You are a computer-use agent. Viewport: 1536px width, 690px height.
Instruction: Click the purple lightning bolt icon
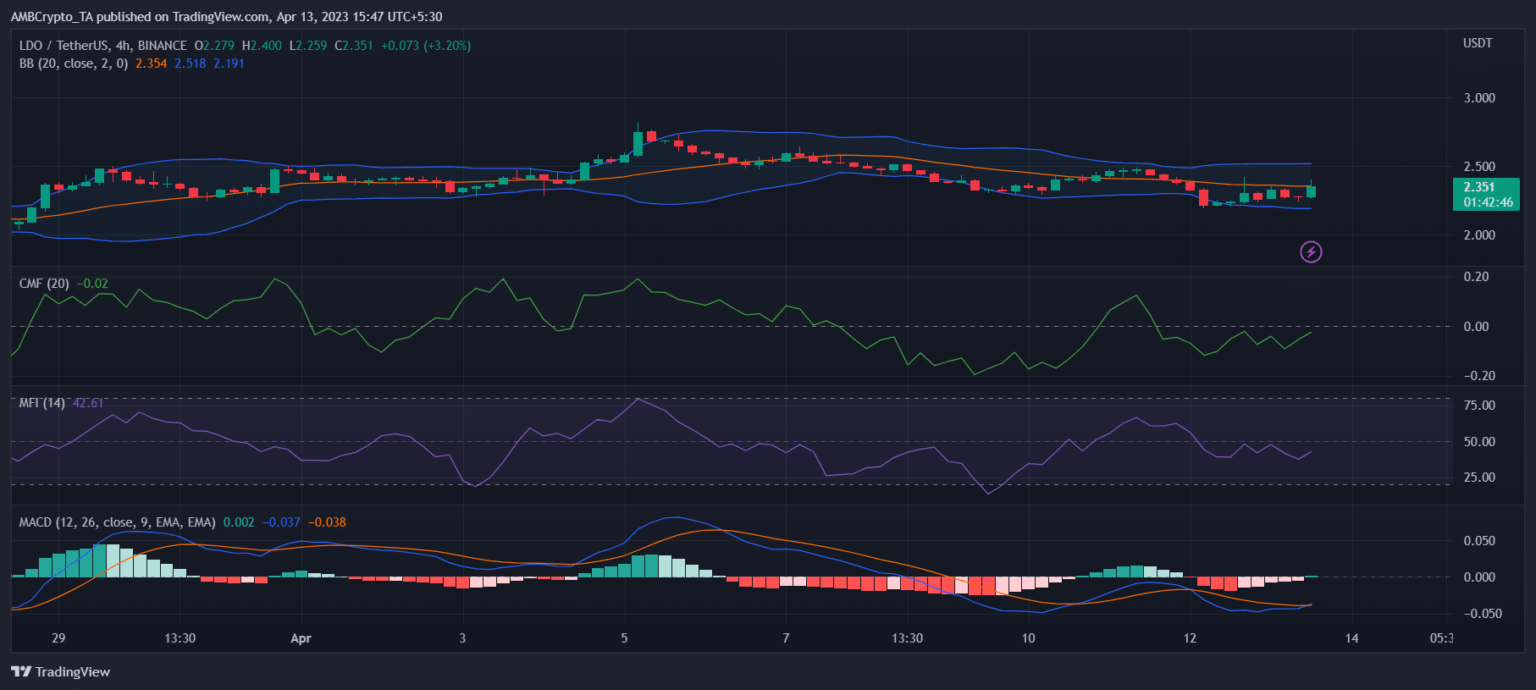click(1311, 252)
